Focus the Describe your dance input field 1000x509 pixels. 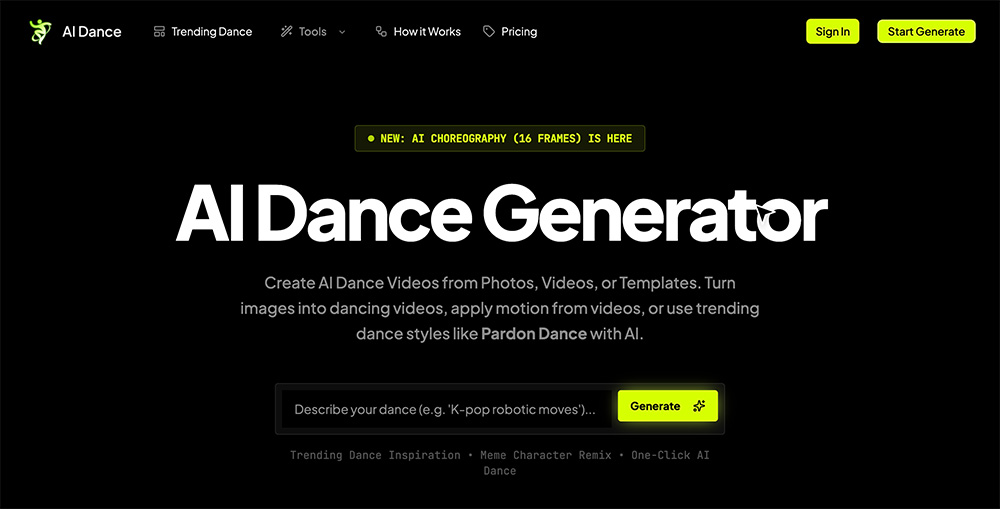coord(447,409)
